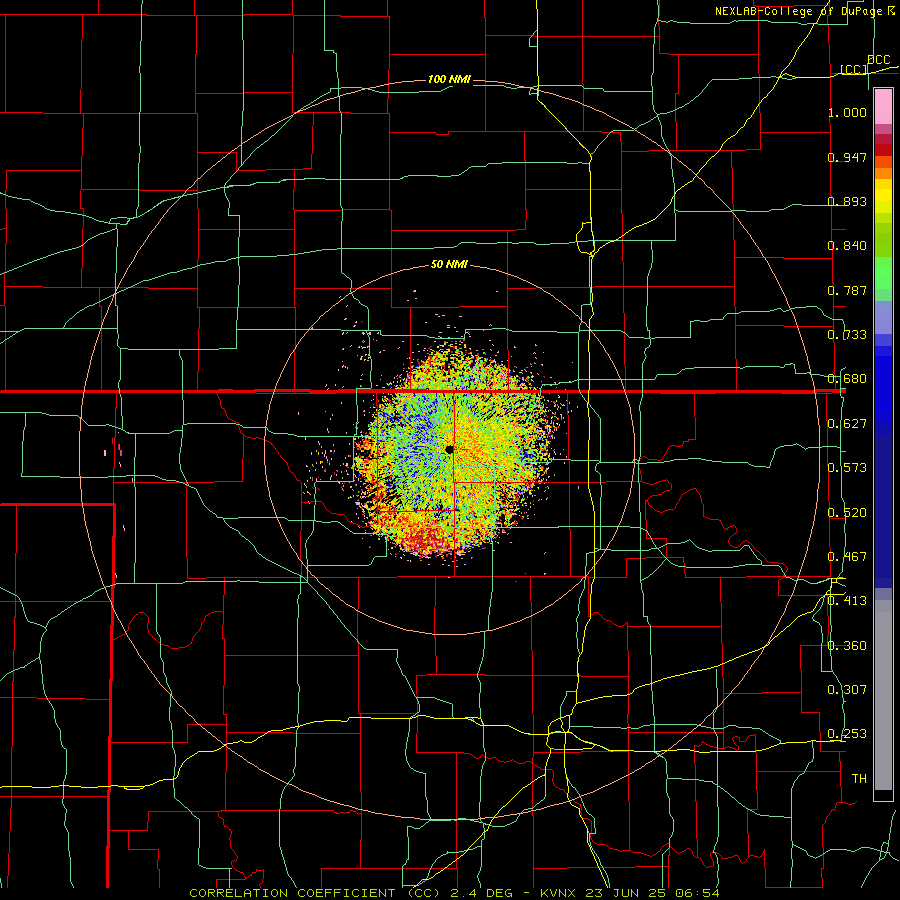This screenshot has width=900, height=900.
Task: Click the 100 NMI range ring label
Action: pyautogui.click(x=449, y=79)
